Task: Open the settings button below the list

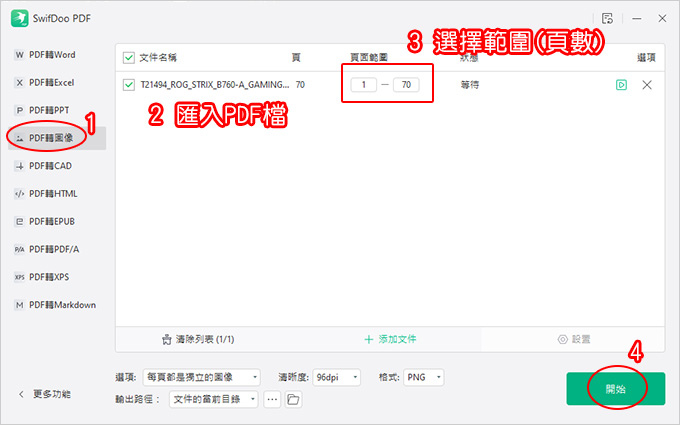Action: [574, 339]
